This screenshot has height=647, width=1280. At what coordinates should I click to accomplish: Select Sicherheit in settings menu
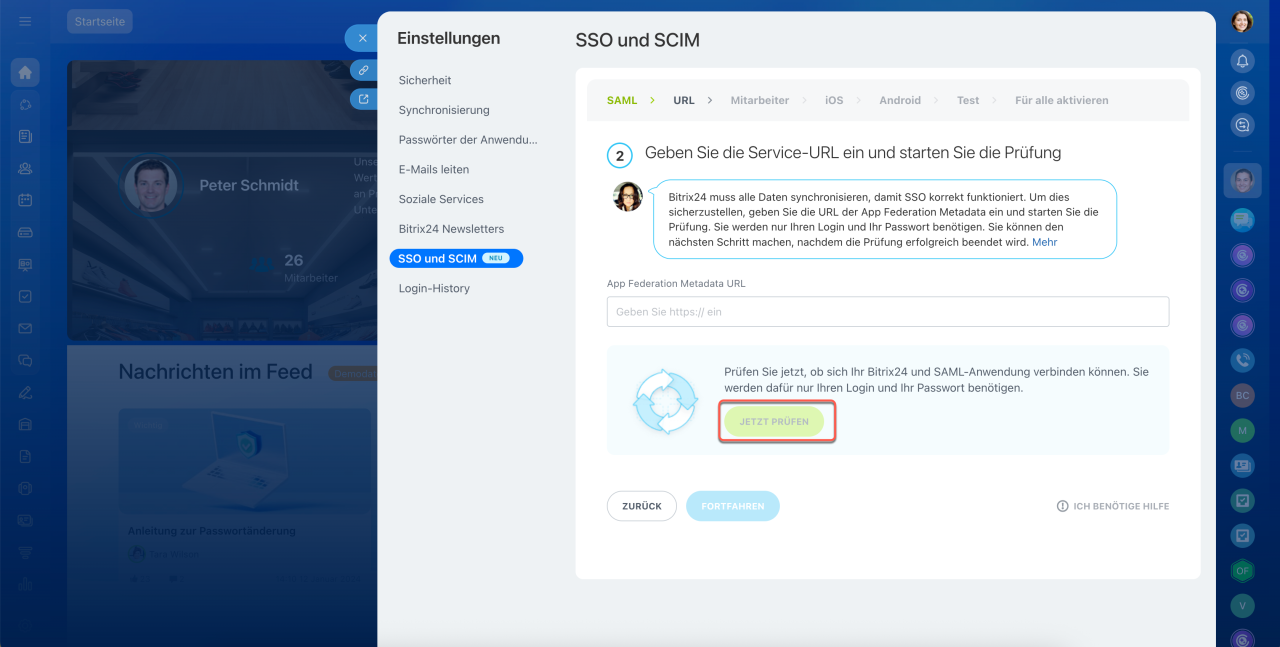[x=425, y=80]
